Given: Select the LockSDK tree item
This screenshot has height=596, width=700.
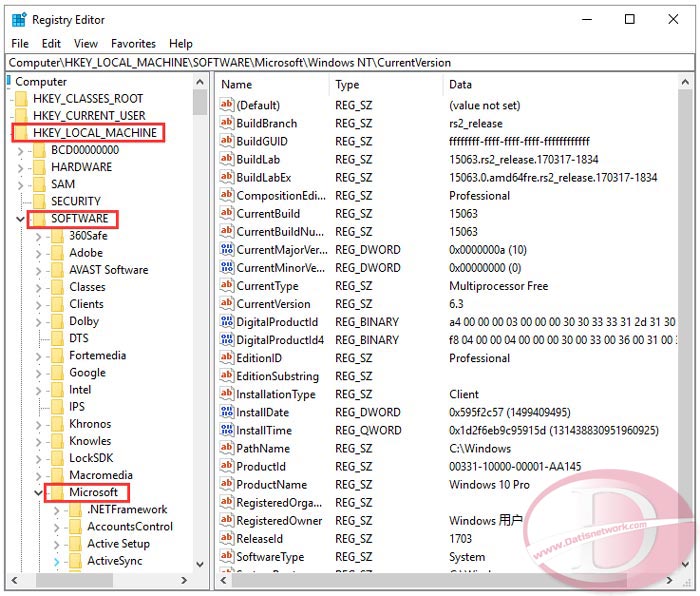Looking at the screenshot, I should 91,458.
